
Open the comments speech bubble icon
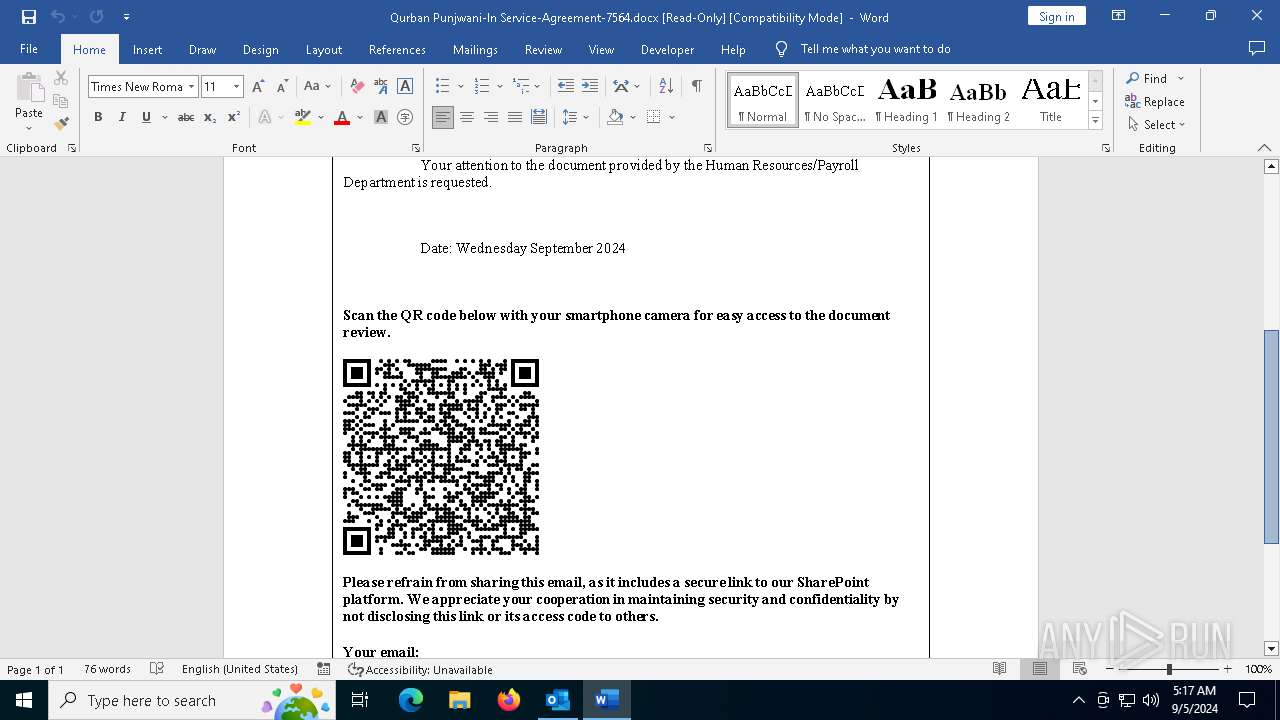[x=1257, y=48]
